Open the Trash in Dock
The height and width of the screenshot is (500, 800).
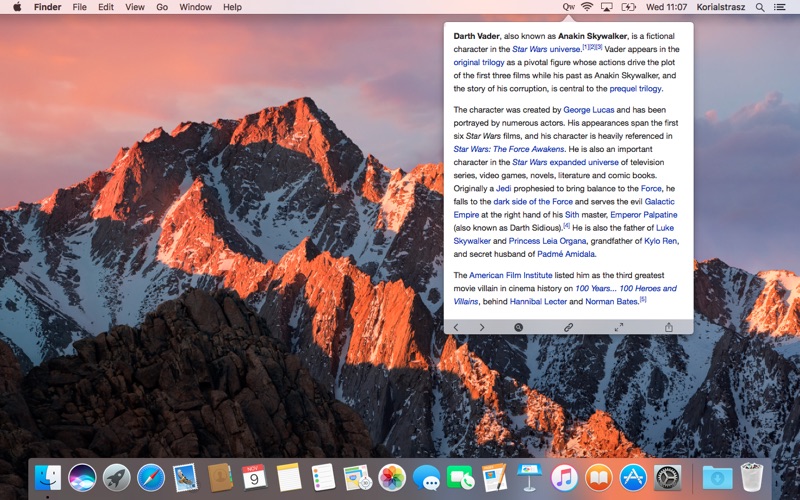click(752, 478)
